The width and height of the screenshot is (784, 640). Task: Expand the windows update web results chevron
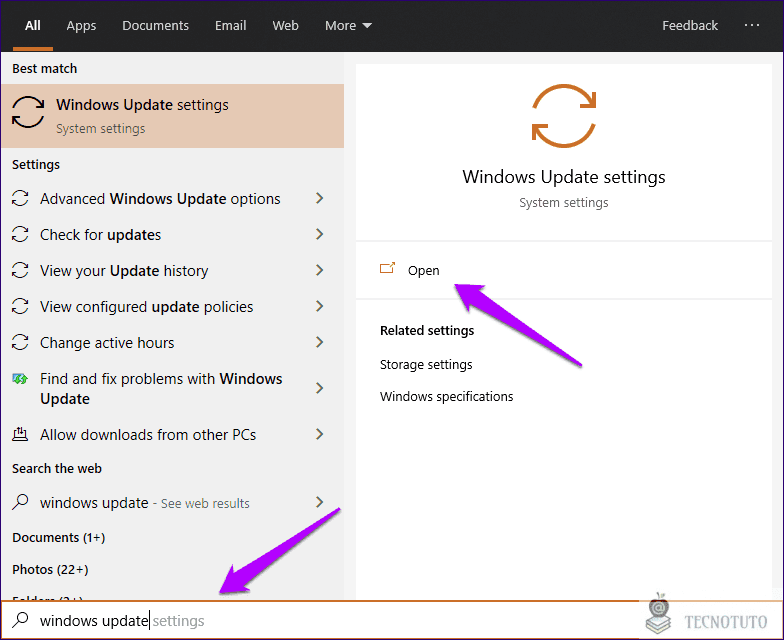pyautogui.click(x=320, y=502)
